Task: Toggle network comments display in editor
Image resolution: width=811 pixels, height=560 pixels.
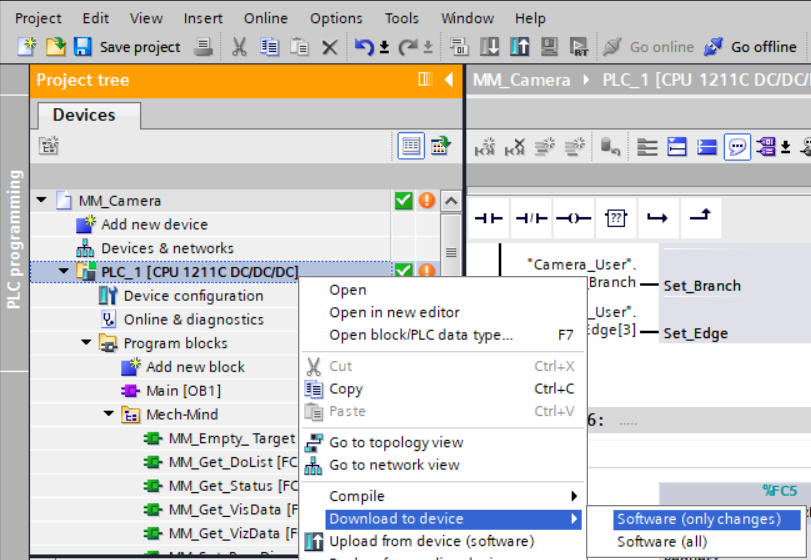Action: [x=737, y=148]
